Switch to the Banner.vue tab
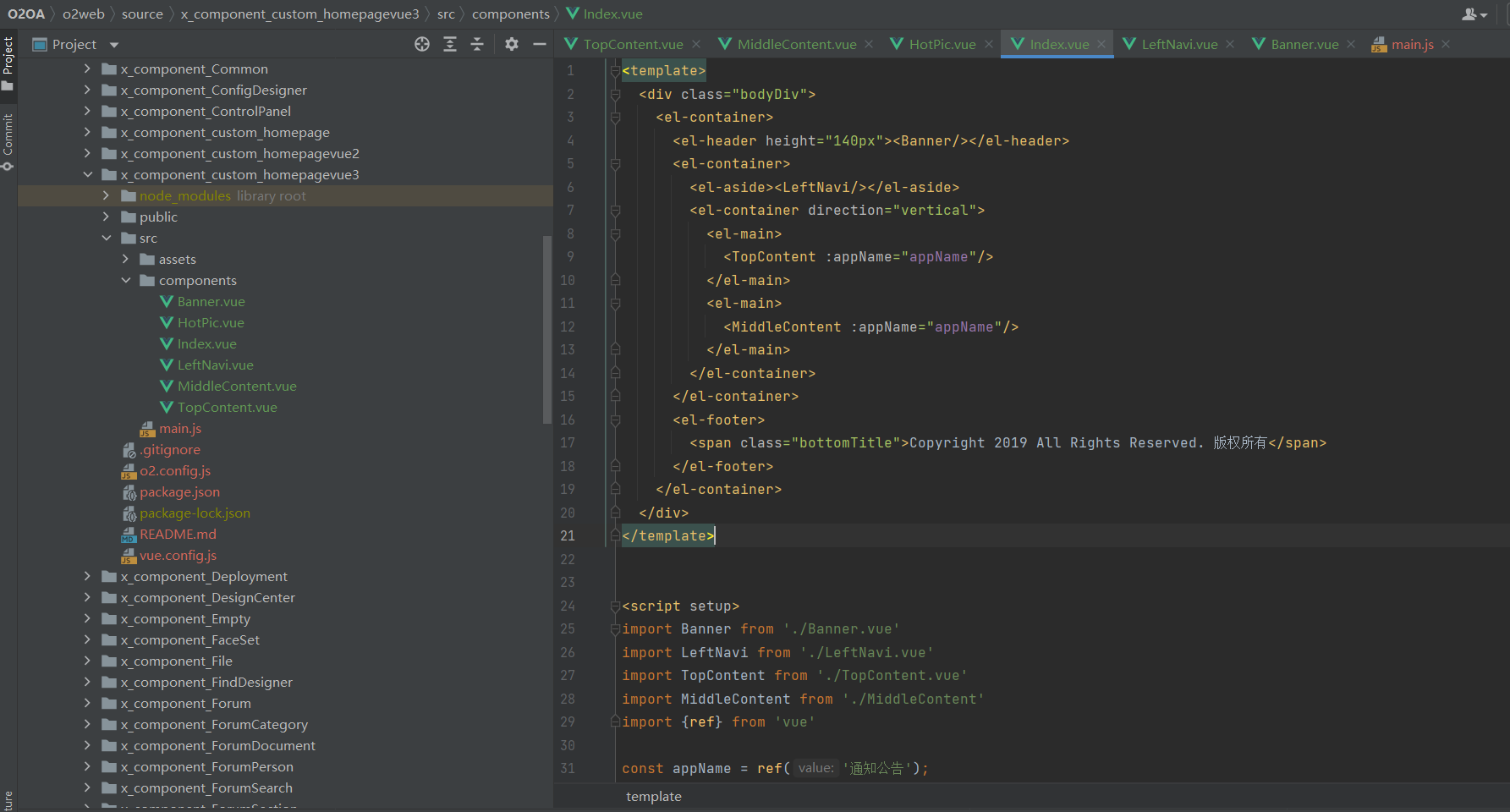Screen dimensions: 1510x812 coord(1304,44)
